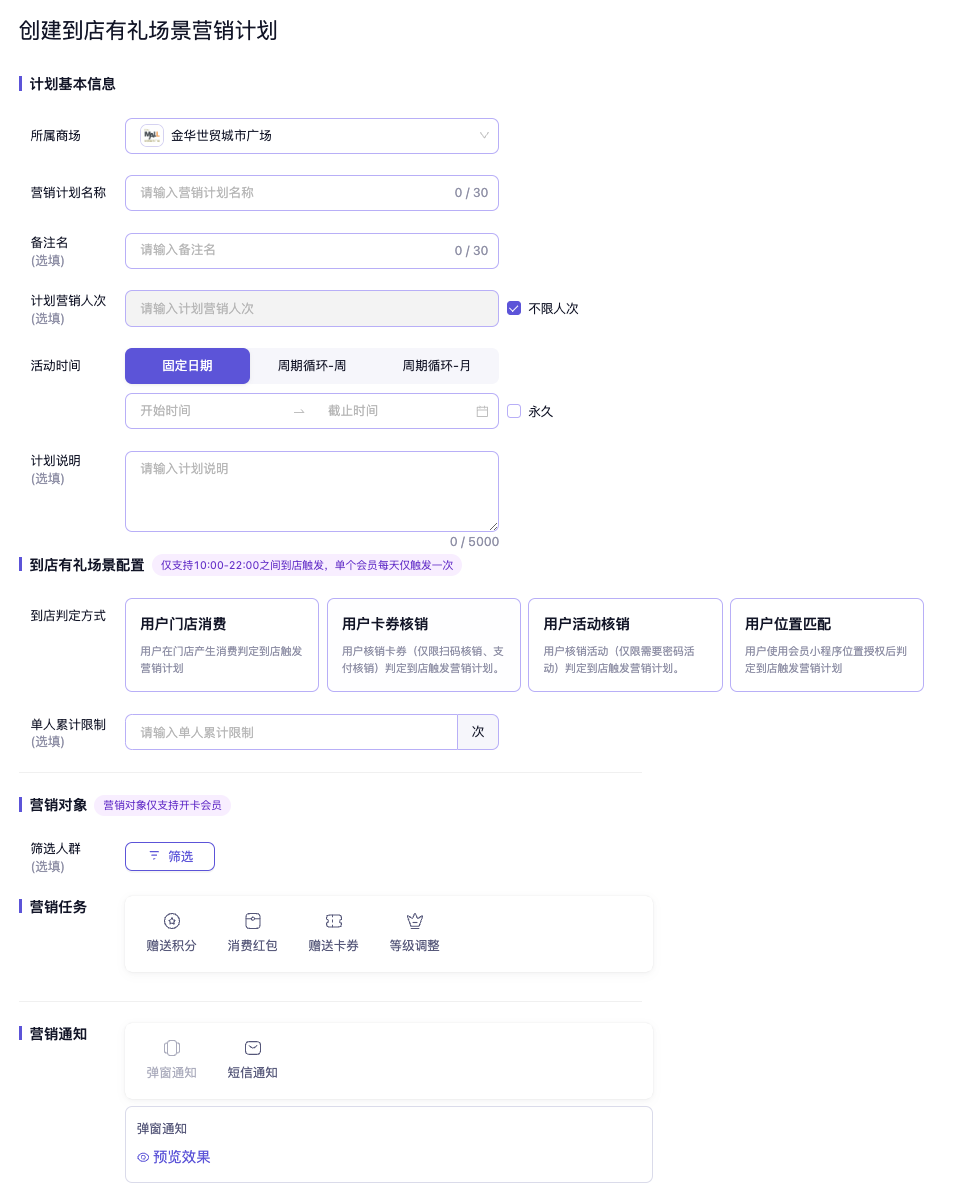Uncheck the 不限人次 checkbox
The height and width of the screenshot is (1202, 968).
(514, 308)
